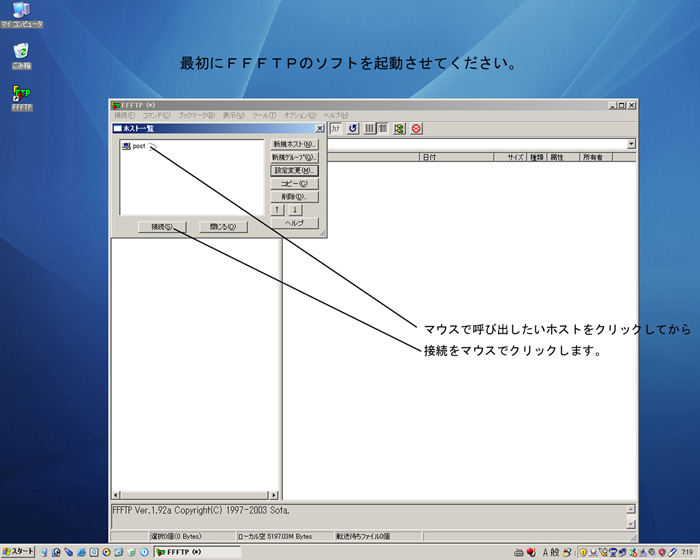Viewport: 700px width, 560px height.
Task: Open the オプション(O) menu
Action: click(x=300, y=115)
